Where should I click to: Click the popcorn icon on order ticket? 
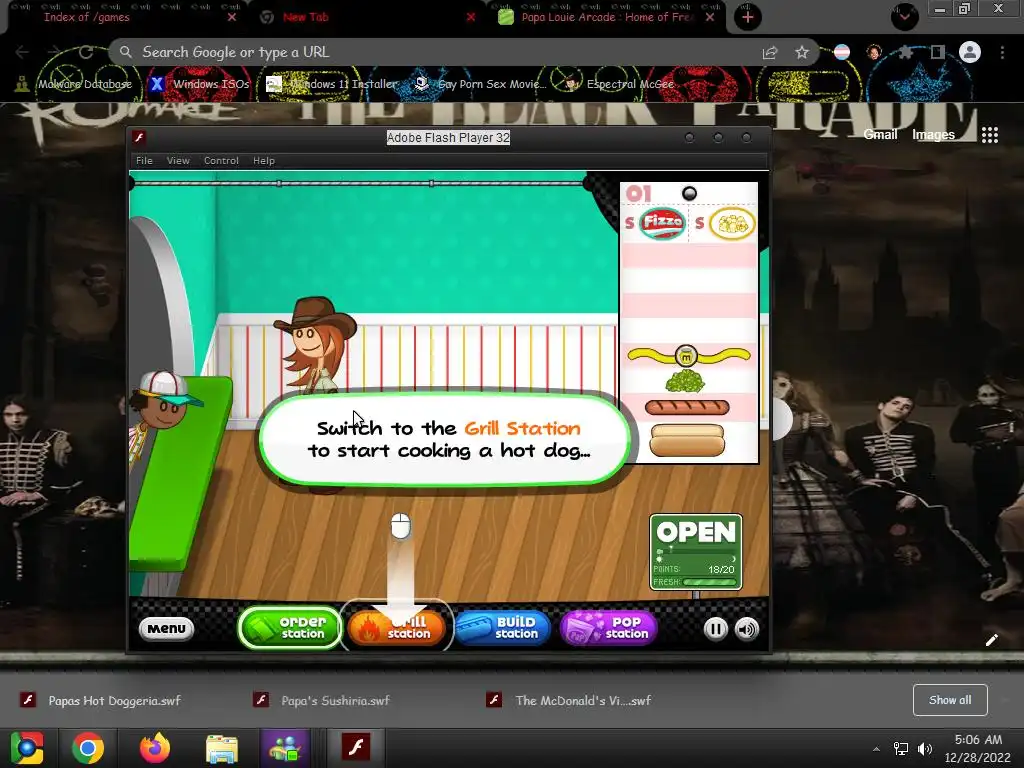coord(732,223)
